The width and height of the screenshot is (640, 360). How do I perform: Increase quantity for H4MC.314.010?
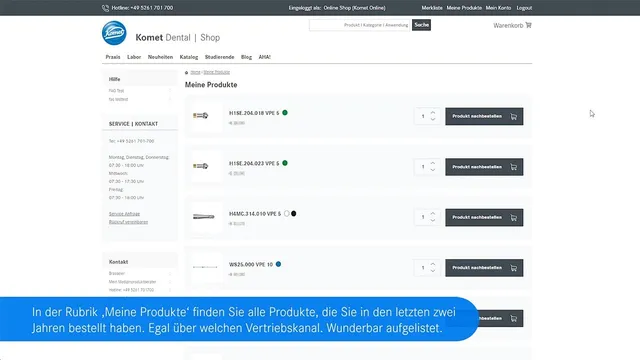tap(433, 213)
